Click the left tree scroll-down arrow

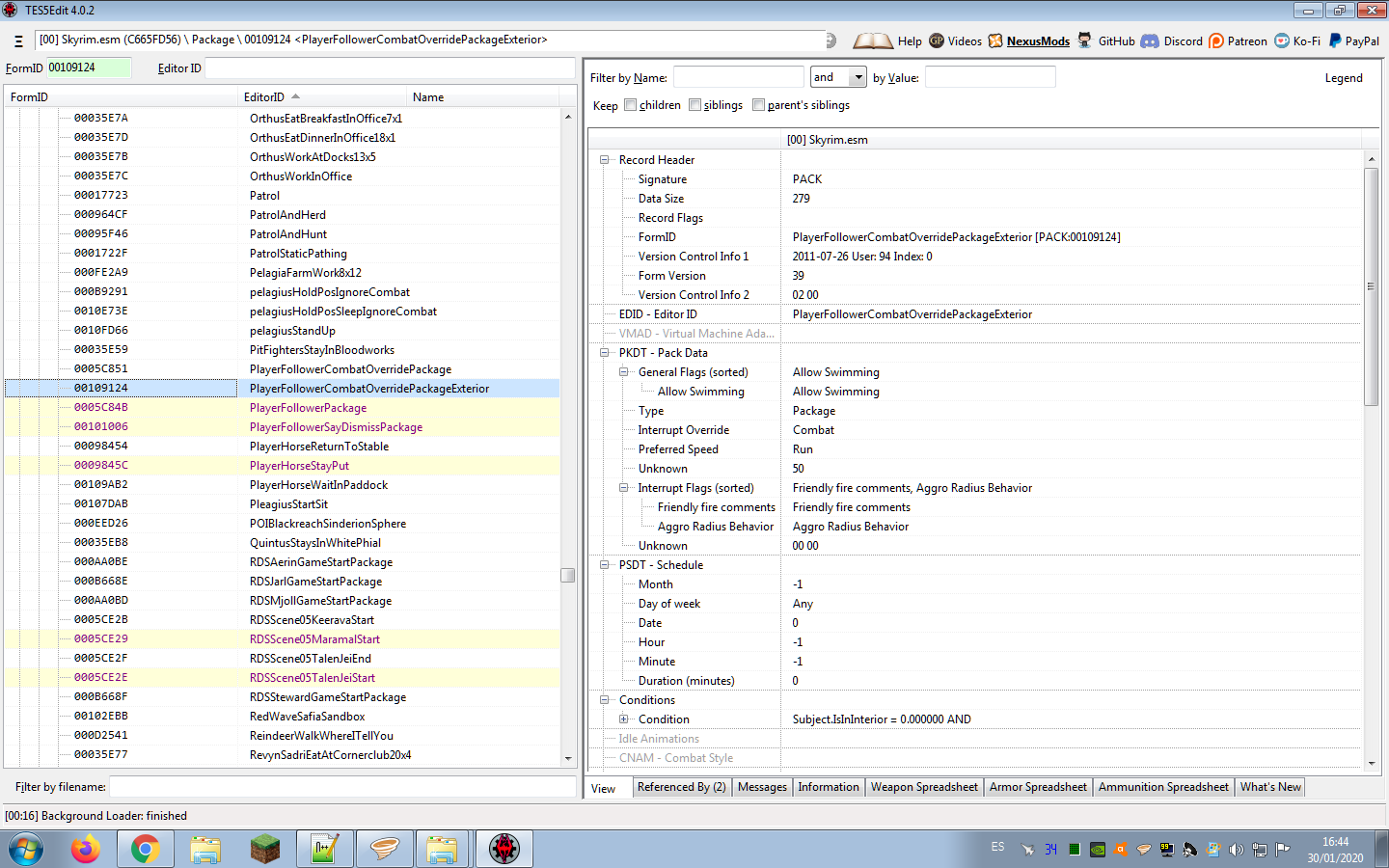pos(567,759)
